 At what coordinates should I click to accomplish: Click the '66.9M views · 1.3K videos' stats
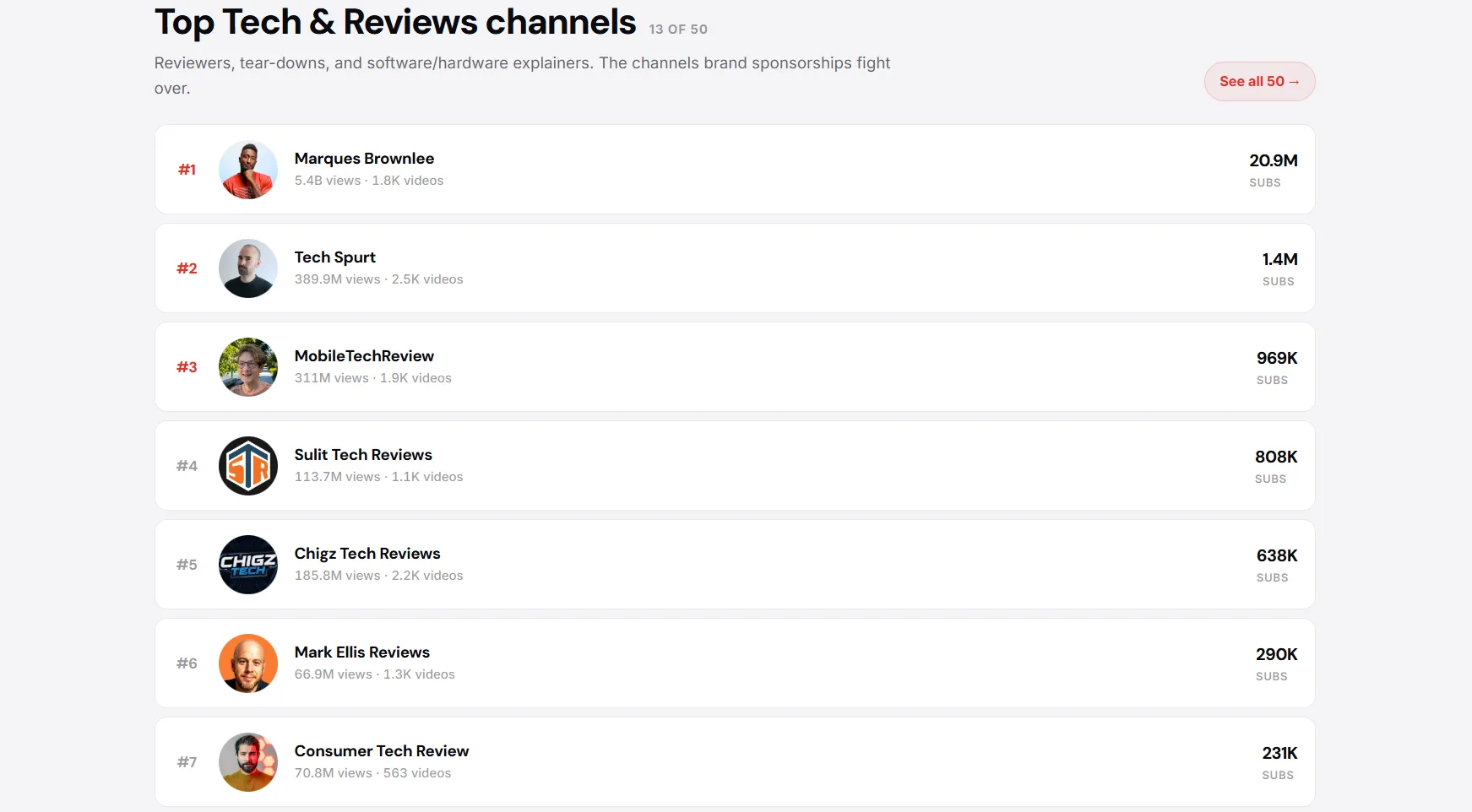[374, 674]
